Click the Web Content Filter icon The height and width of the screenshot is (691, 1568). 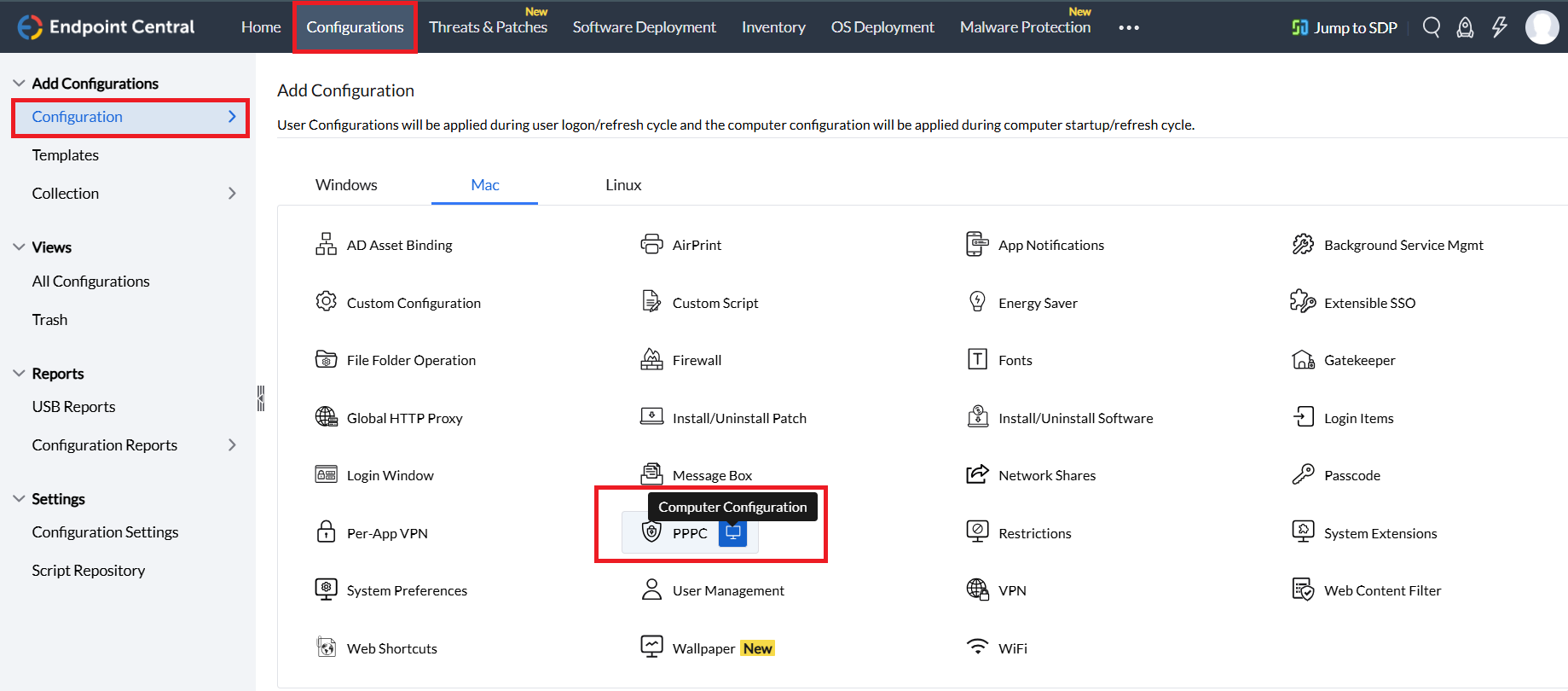click(1303, 589)
